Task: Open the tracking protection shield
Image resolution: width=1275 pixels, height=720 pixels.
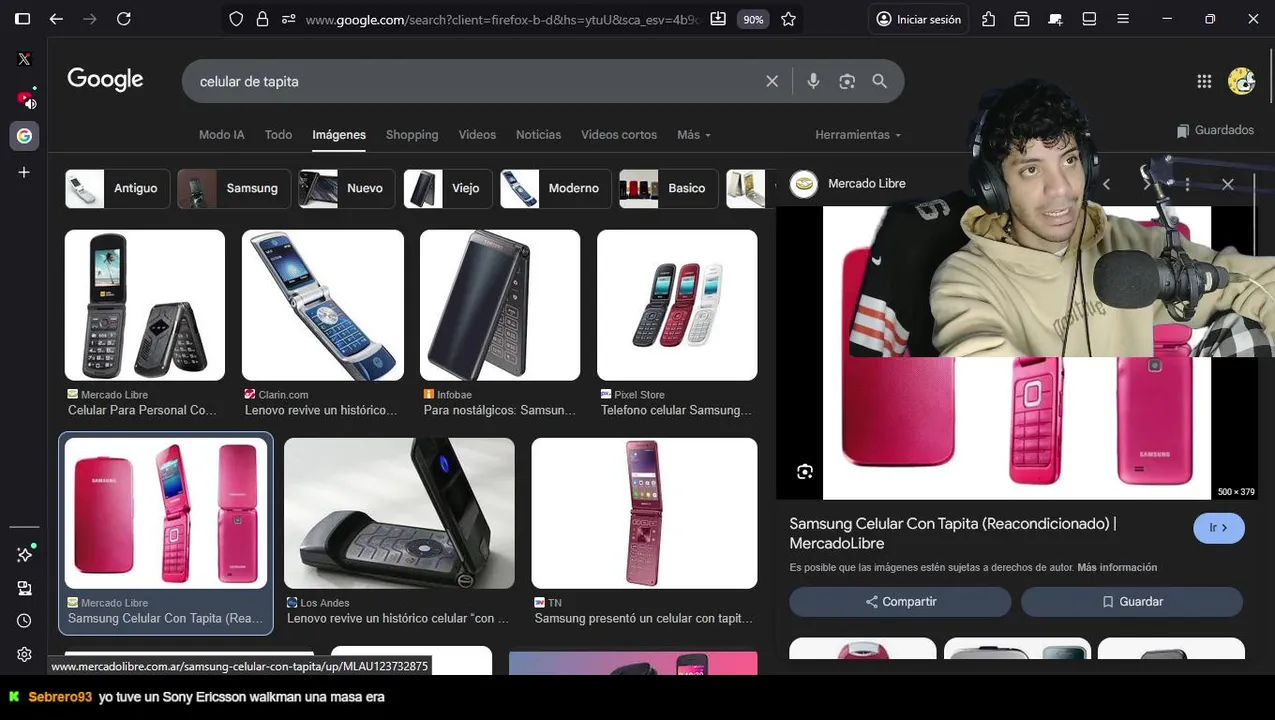Action: (x=236, y=19)
